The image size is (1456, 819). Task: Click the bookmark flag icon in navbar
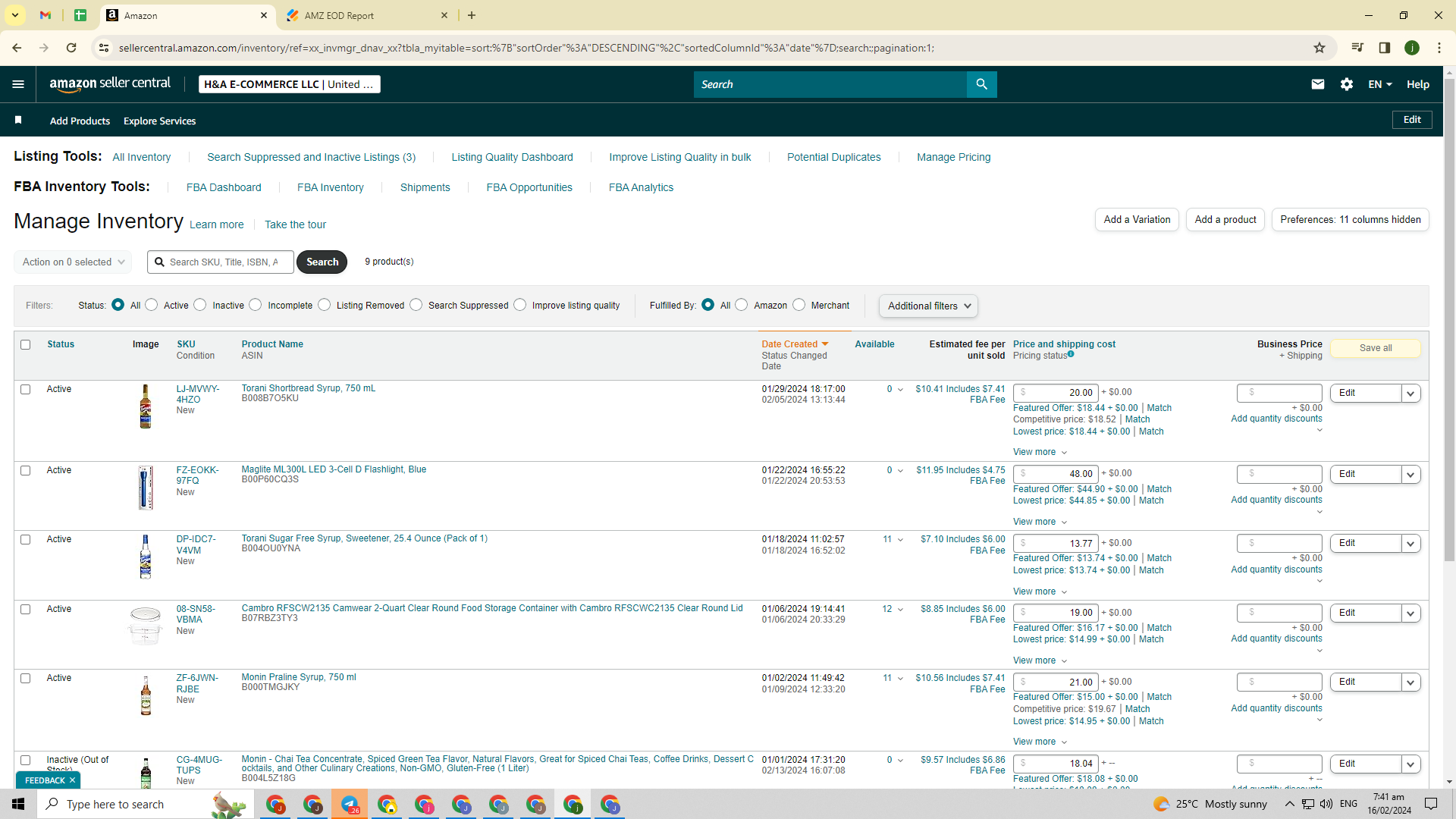[18, 121]
